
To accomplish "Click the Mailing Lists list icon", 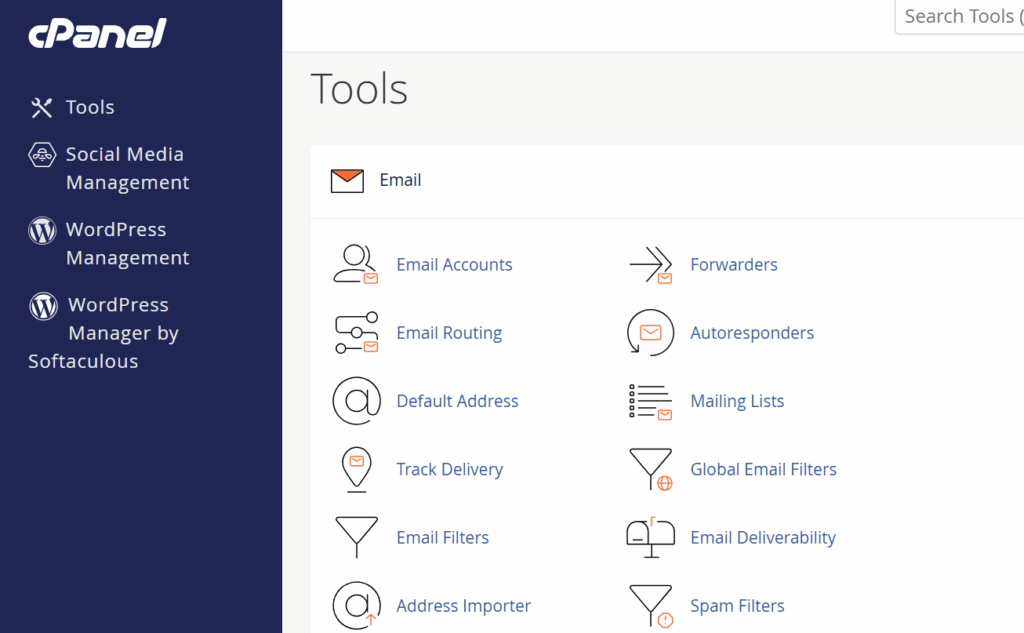I will pos(650,401).
